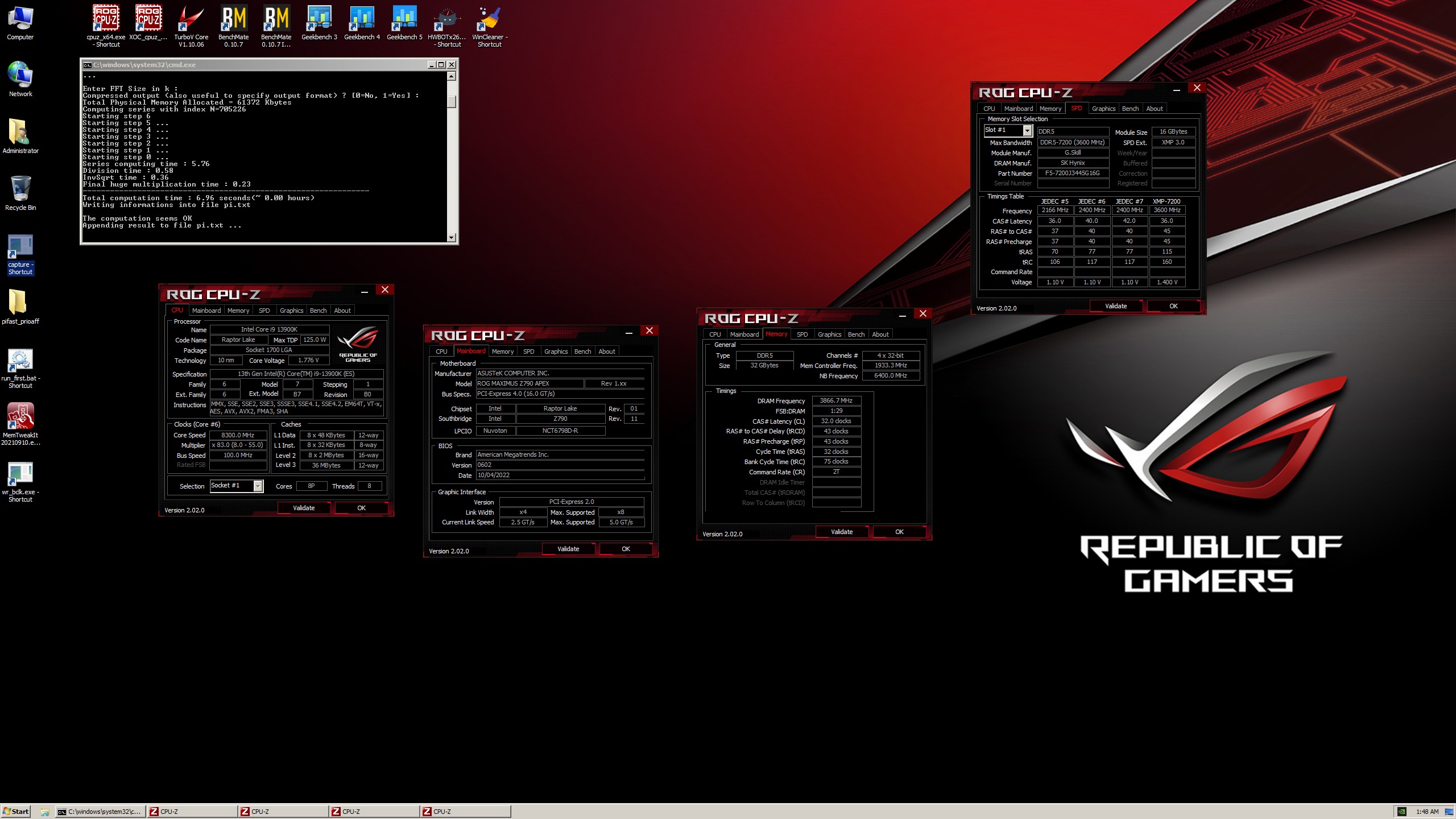Open the Explorer quick launch icon in taskbar
Screen dimensions: 1456x819
44,812
